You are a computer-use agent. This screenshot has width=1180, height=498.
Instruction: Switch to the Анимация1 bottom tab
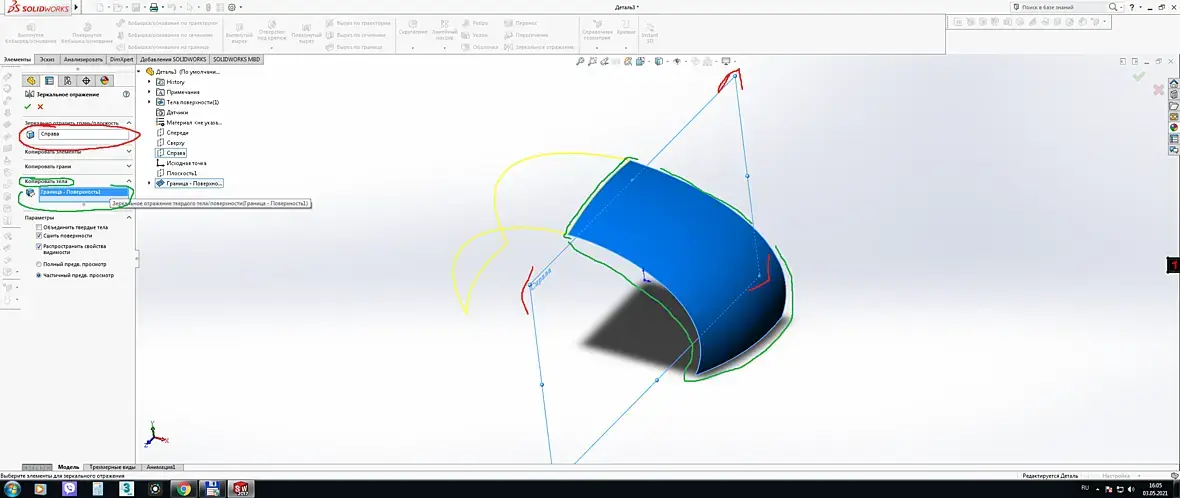[161, 467]
